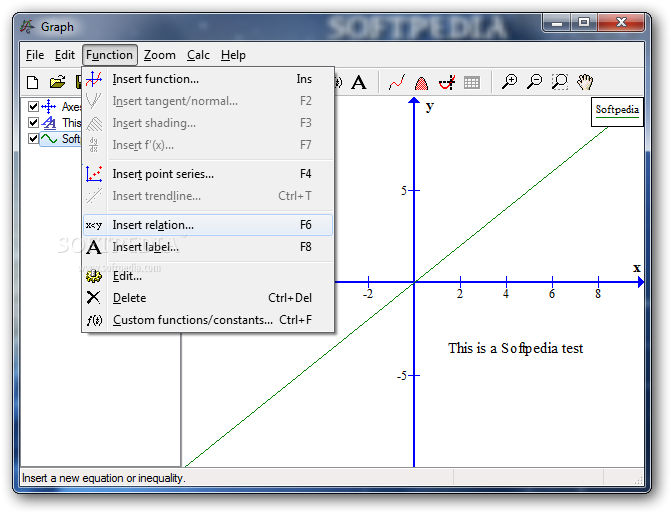Choose Insert point series... menu entry
Viewport: 672px width, 514px height.
208,174
